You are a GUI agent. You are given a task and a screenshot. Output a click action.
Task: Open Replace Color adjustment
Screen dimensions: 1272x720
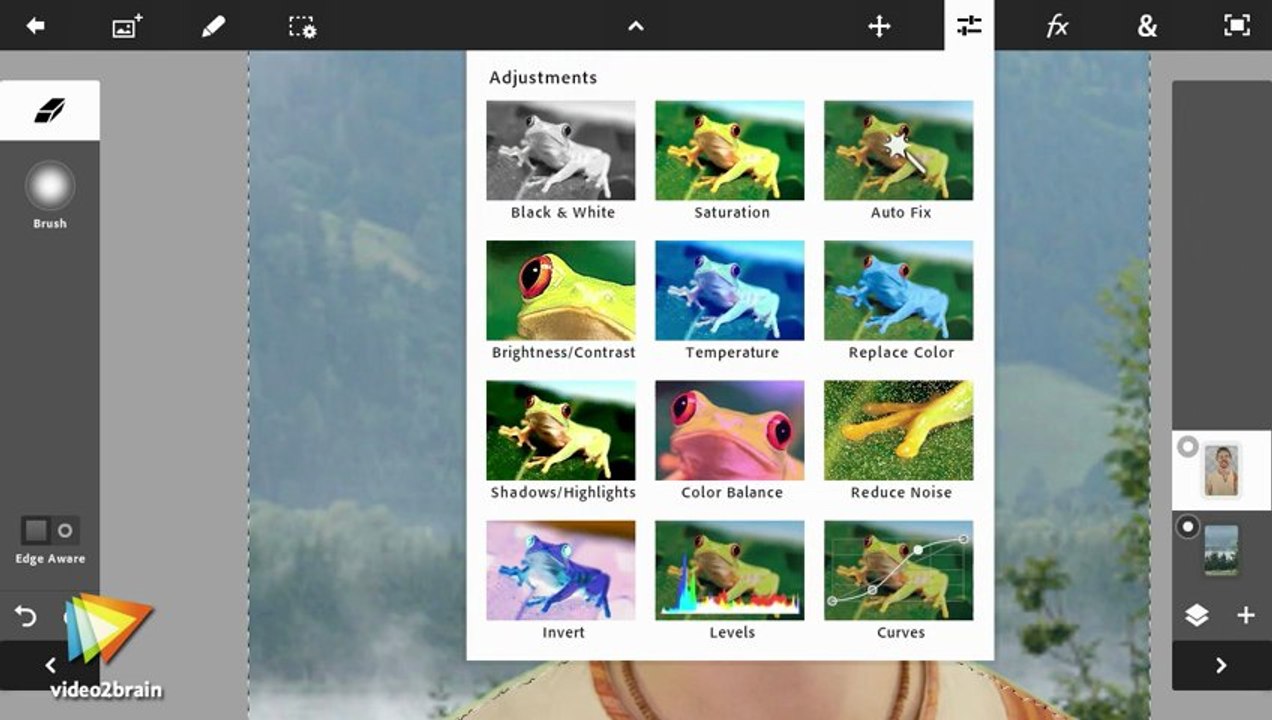coord(899,300)
